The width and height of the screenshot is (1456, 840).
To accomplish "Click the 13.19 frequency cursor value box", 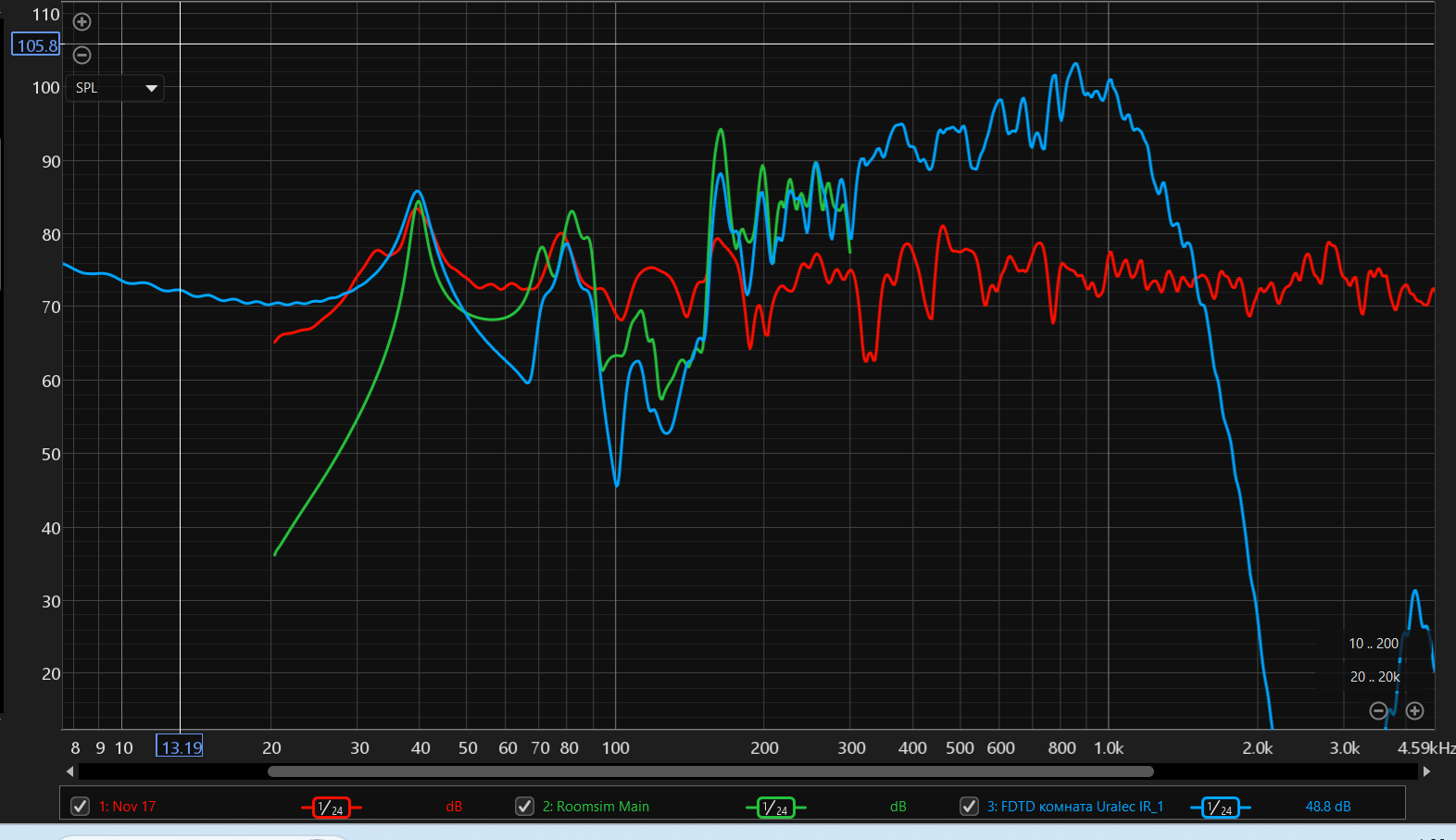I will (x=180, y=747).
